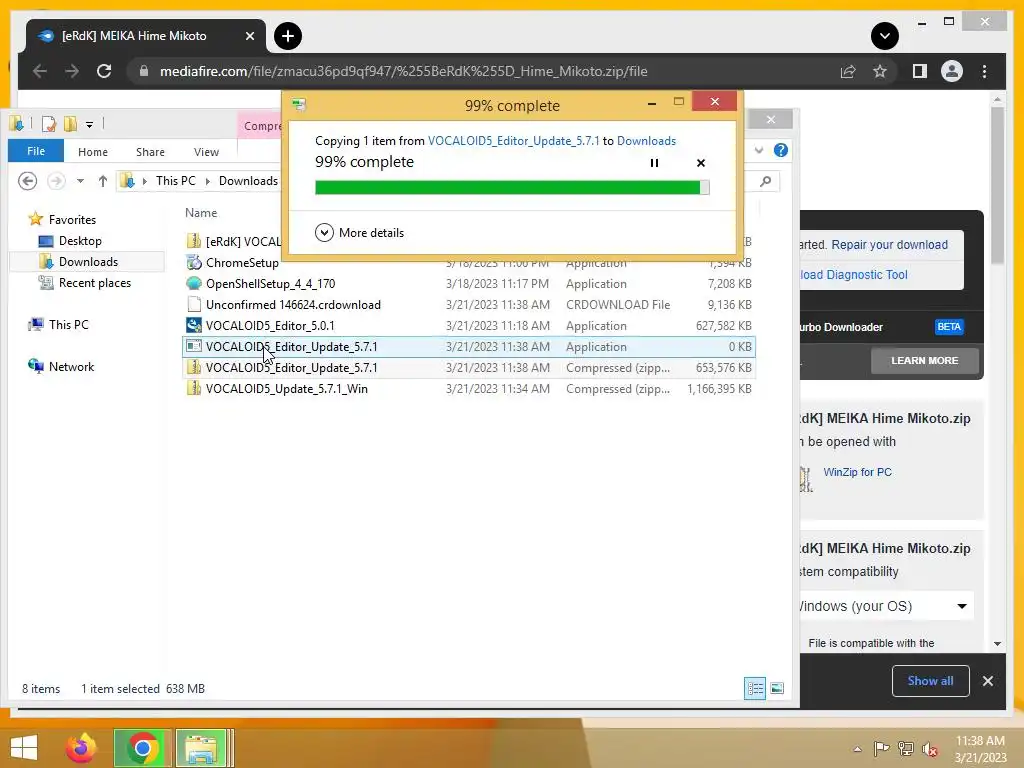Reload the MediaFire page
This screenshot has width=1024, height=768.
tap(104, 71)
